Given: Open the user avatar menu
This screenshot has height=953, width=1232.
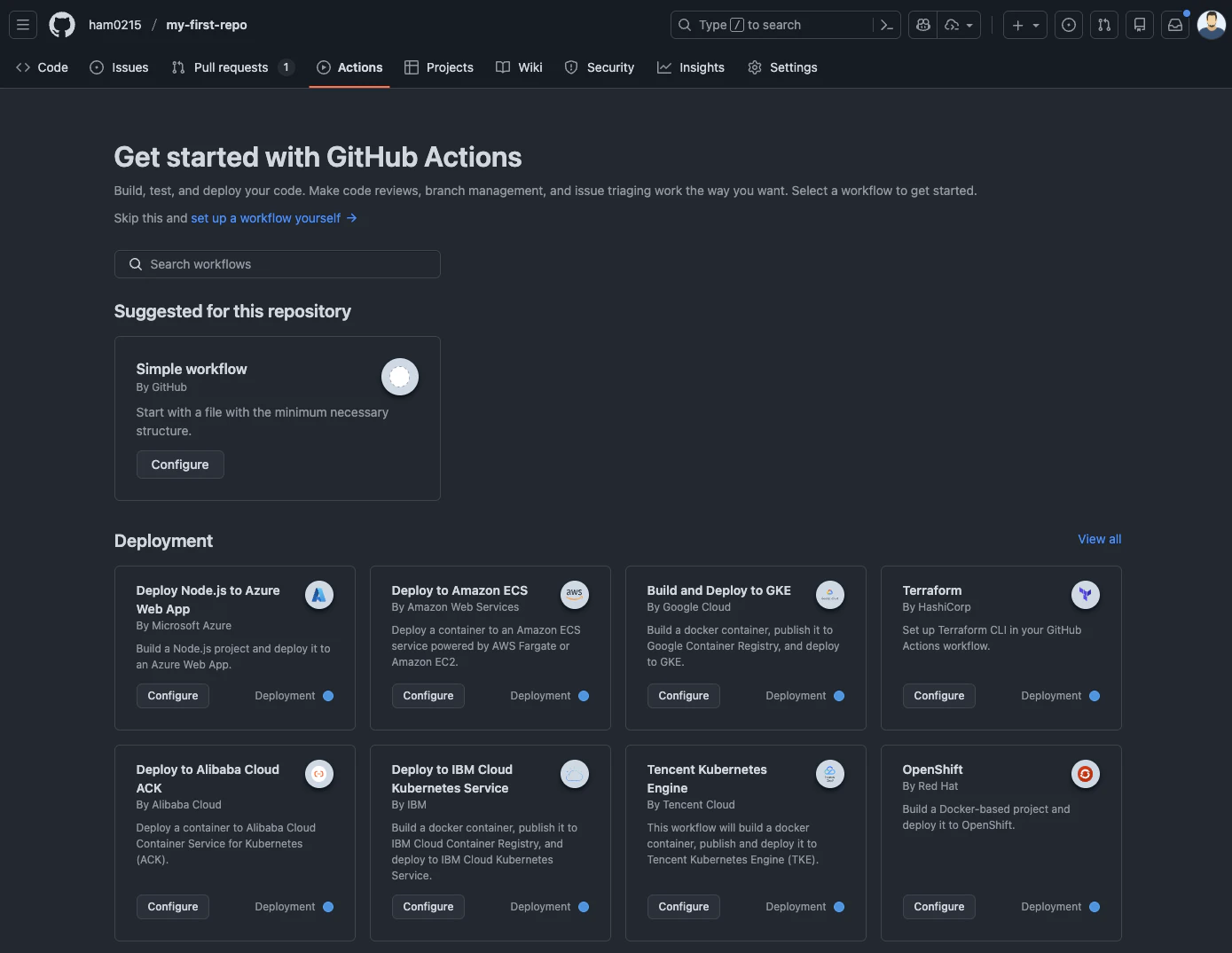Looking at the screenshot, I should coord(1211,25).
